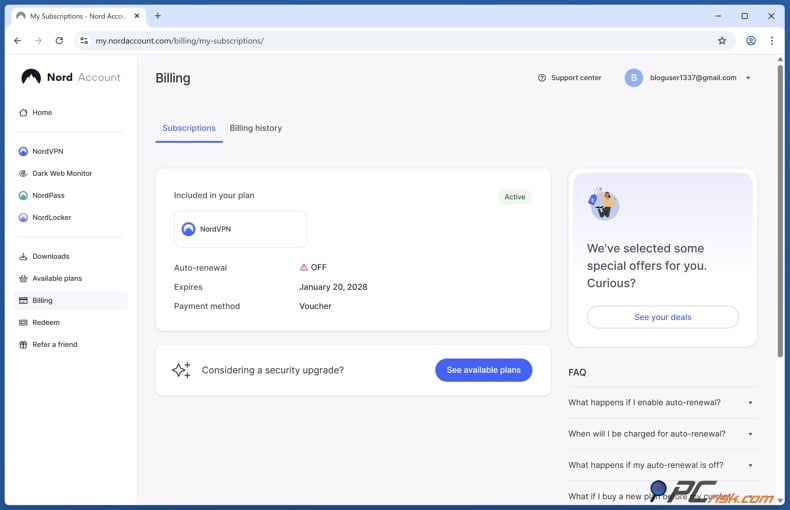The image size is (790, 510).
Task: Reload the page
Action: click(59, 41)
